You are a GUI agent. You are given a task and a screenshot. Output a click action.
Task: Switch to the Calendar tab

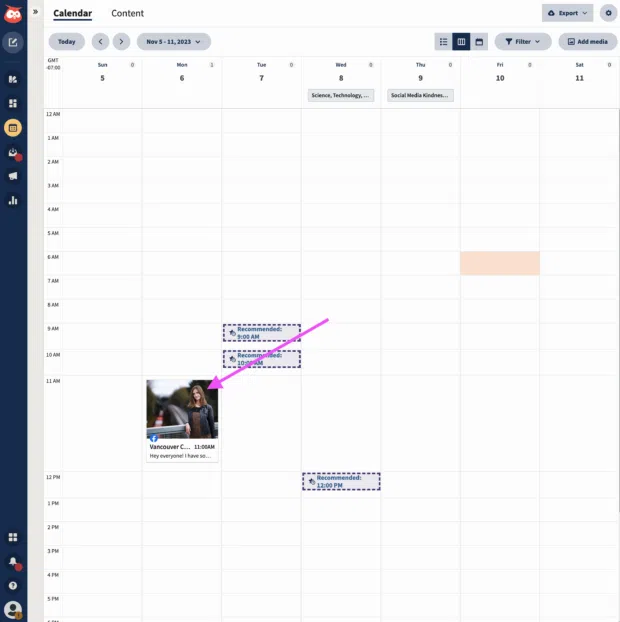[73, 13]
